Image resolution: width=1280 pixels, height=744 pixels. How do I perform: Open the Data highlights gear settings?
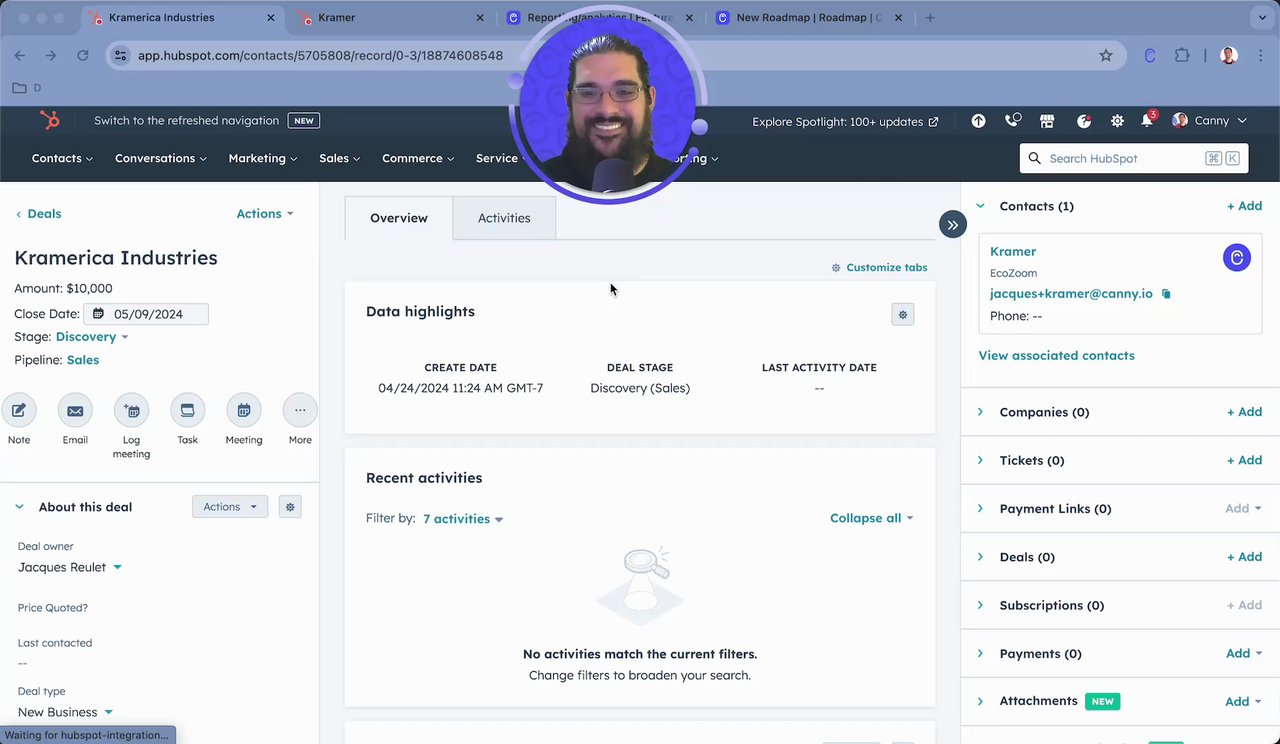tap(903, 315)
